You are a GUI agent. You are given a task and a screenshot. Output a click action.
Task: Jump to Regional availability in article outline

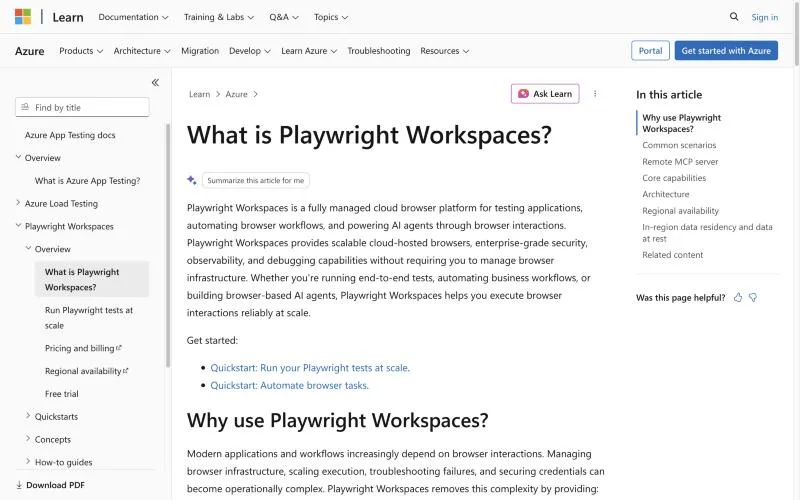coord(680,210)
